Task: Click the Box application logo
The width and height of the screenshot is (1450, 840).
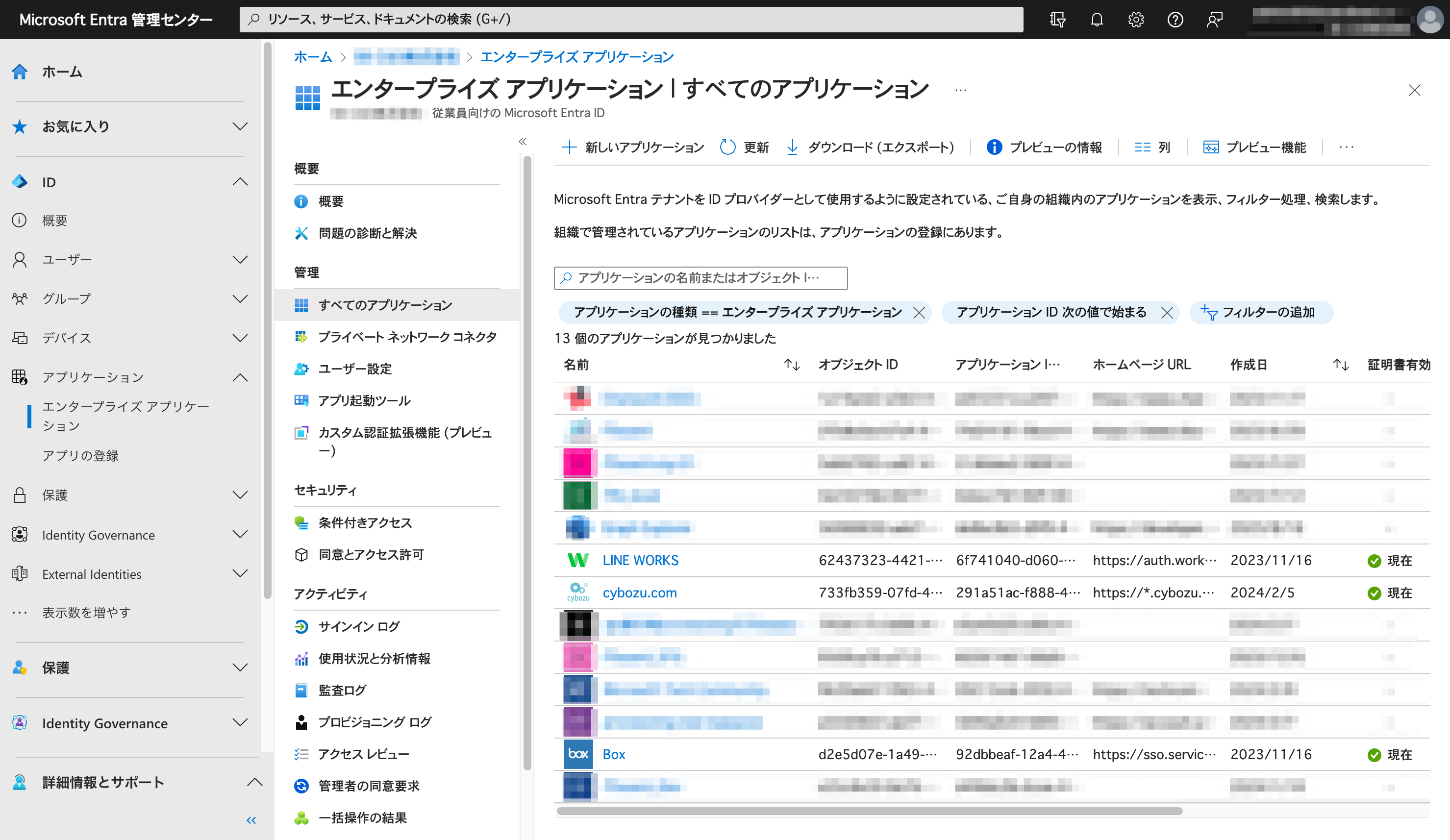Action: (x=578, y=754)
